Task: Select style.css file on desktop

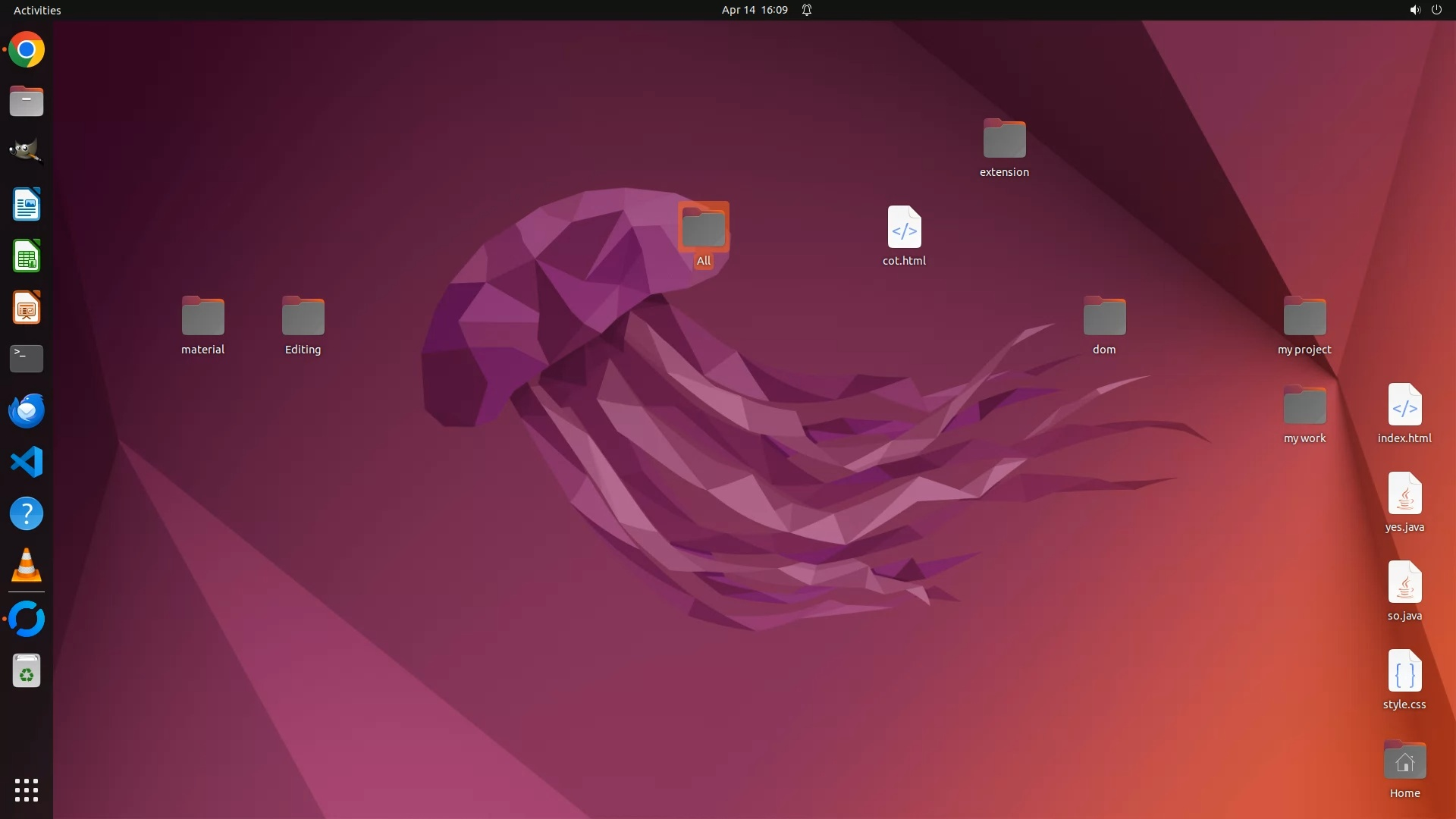Action: coord(1404,671)
